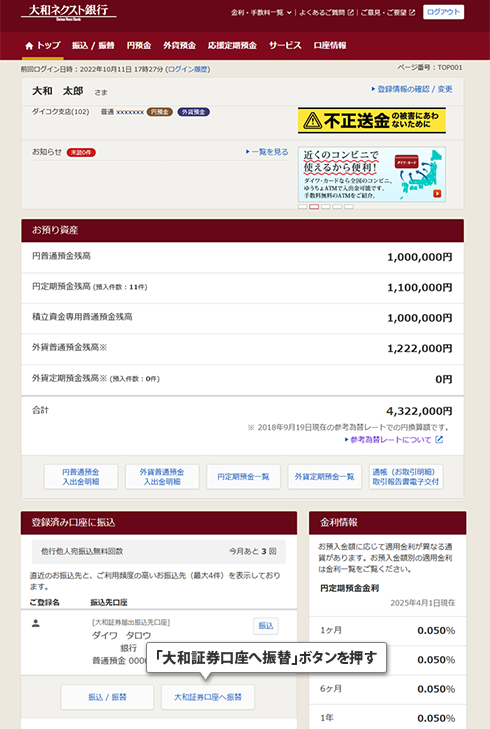Open 円定期預金一覧

pos(243,477)
